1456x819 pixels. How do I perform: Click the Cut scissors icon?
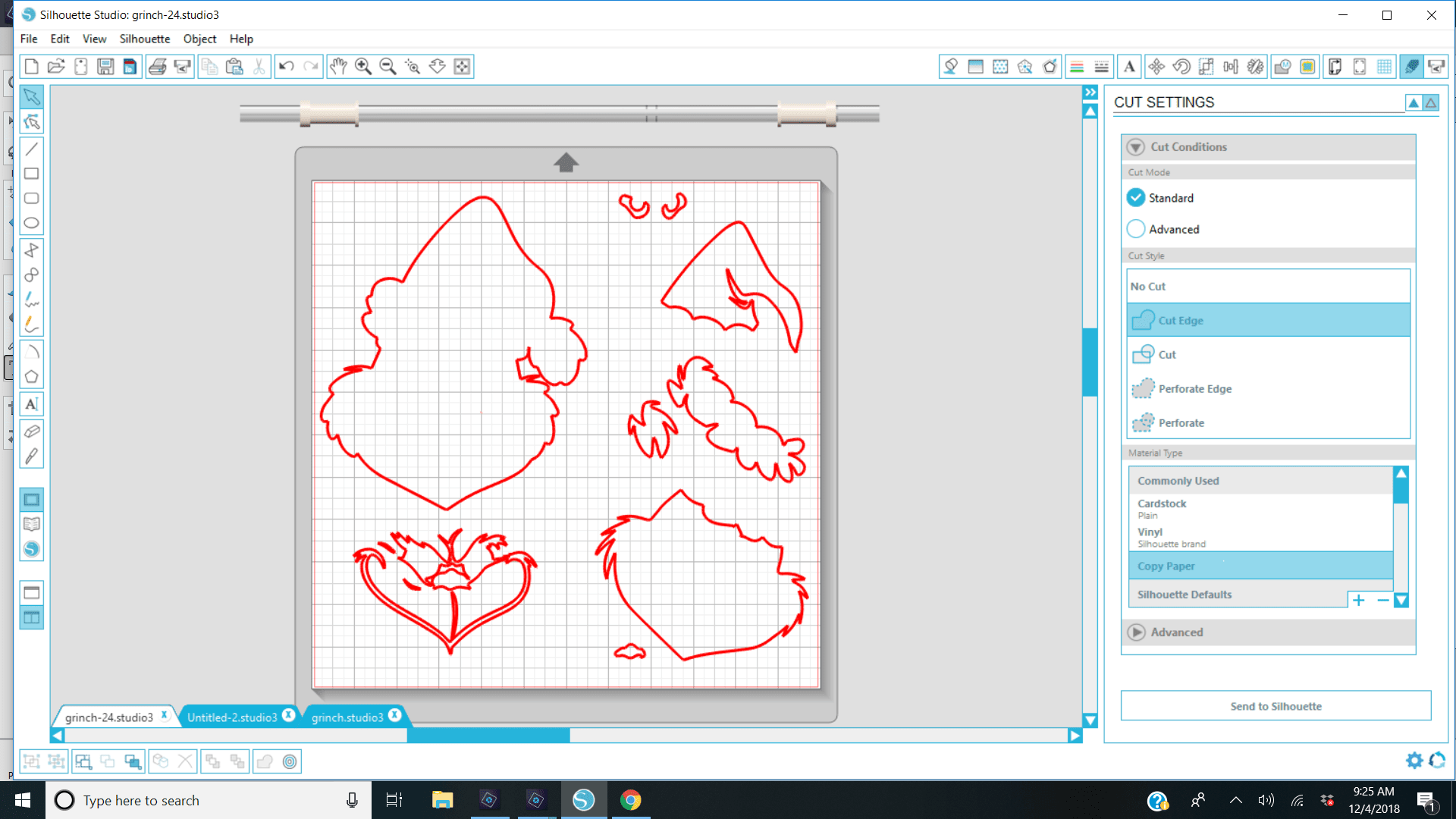259,67
